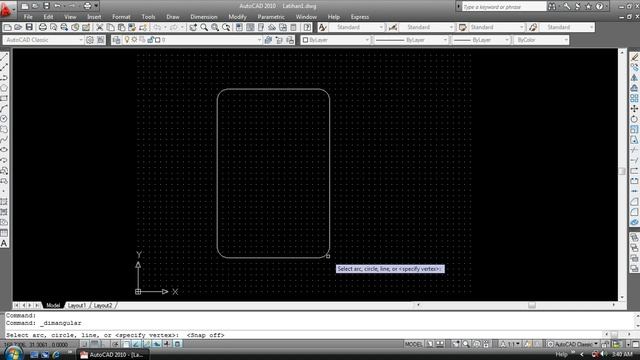This screenshot has width=640, height=360.
Task: Select the Hatch tool
Action: coord(4,202)
